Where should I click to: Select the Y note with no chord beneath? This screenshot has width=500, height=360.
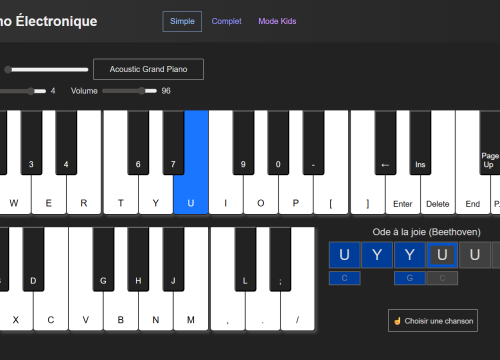(377, 255)
